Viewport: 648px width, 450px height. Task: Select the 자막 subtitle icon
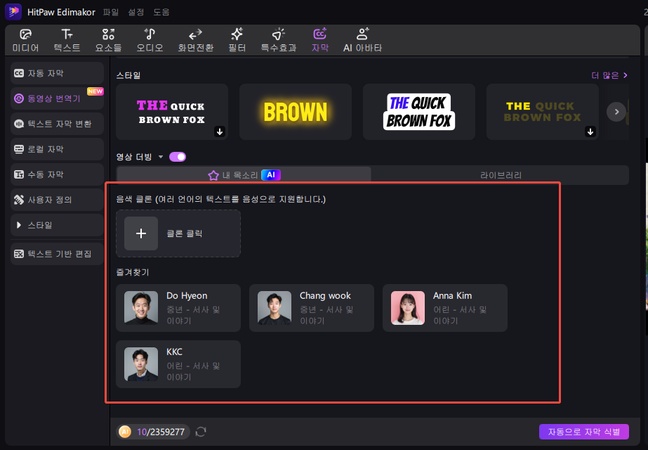(x=320, y=34)
